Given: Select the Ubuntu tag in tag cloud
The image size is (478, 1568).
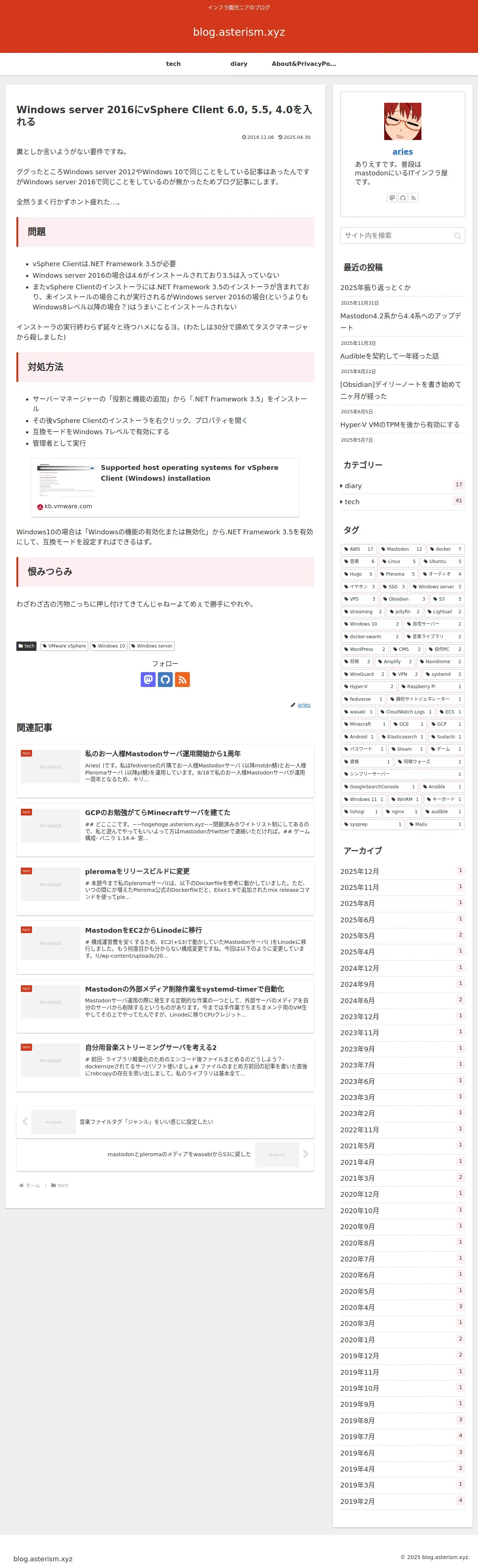Looking at the screenshot, I should coord(443,562).
